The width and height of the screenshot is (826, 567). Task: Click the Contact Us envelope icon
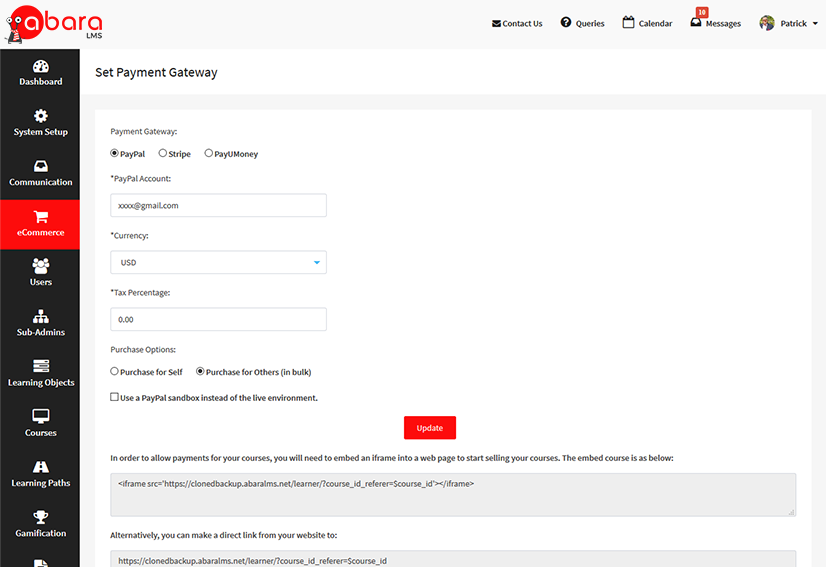click(x=496, y=24)
